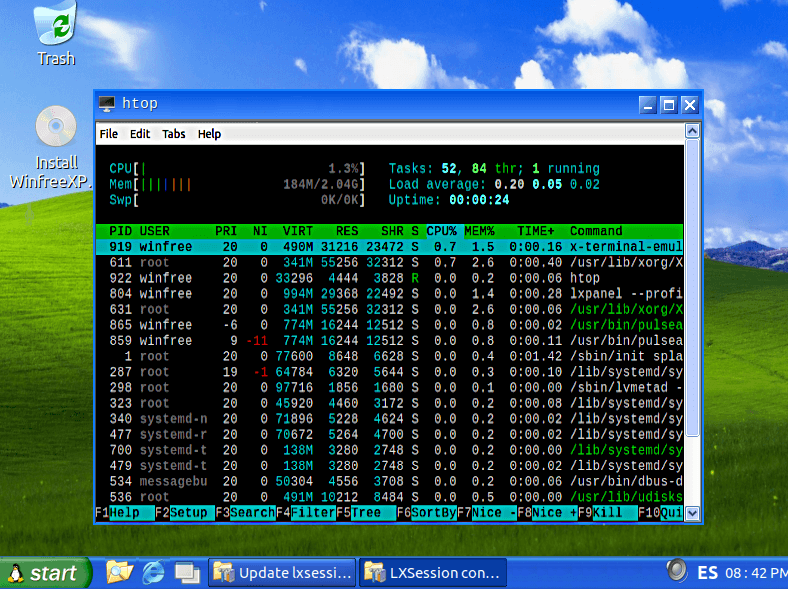Select process 1 /sbin/init row
Viewport: 788px width, 589px height.
coord(389,356)
